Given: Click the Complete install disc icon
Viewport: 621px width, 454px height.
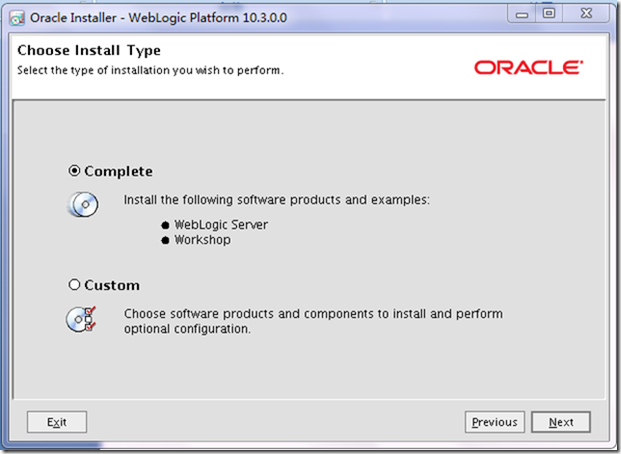Looking at the screenshot, I should coord(83,204).
